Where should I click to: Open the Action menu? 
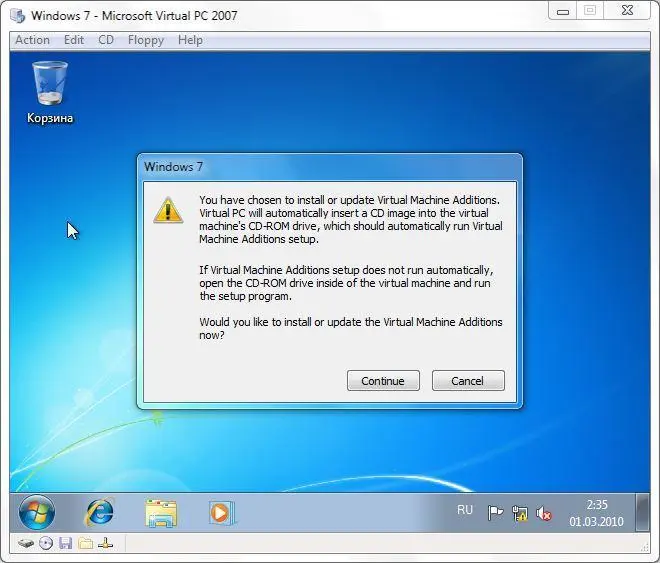click(32, 40)
